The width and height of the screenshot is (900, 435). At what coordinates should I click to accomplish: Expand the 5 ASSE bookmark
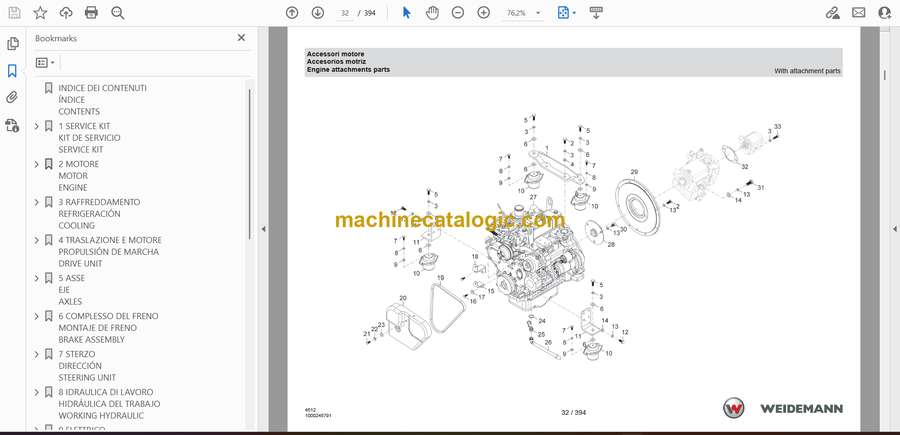coord(37,278)
